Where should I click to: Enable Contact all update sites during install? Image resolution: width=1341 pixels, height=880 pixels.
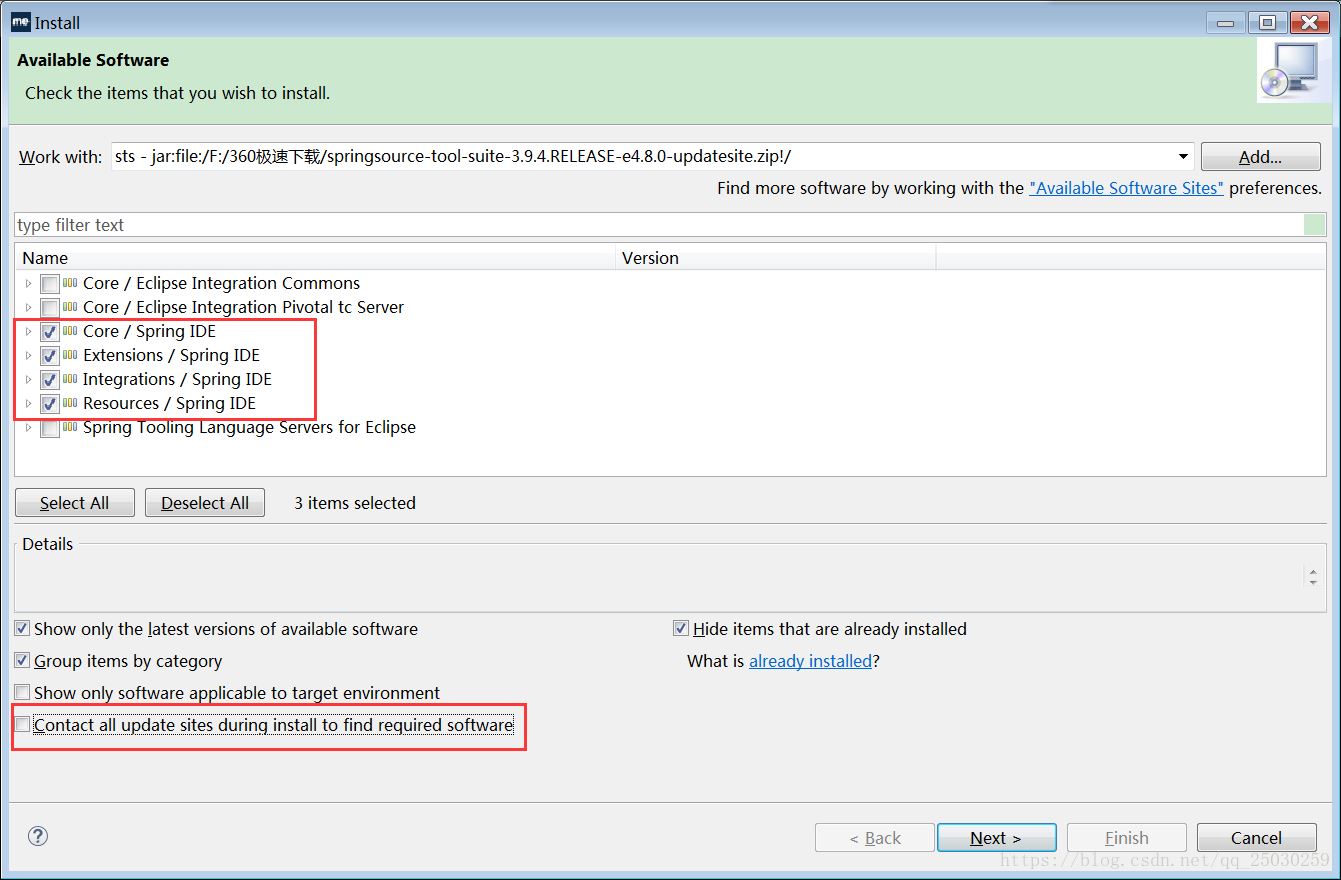pos(22,725)
